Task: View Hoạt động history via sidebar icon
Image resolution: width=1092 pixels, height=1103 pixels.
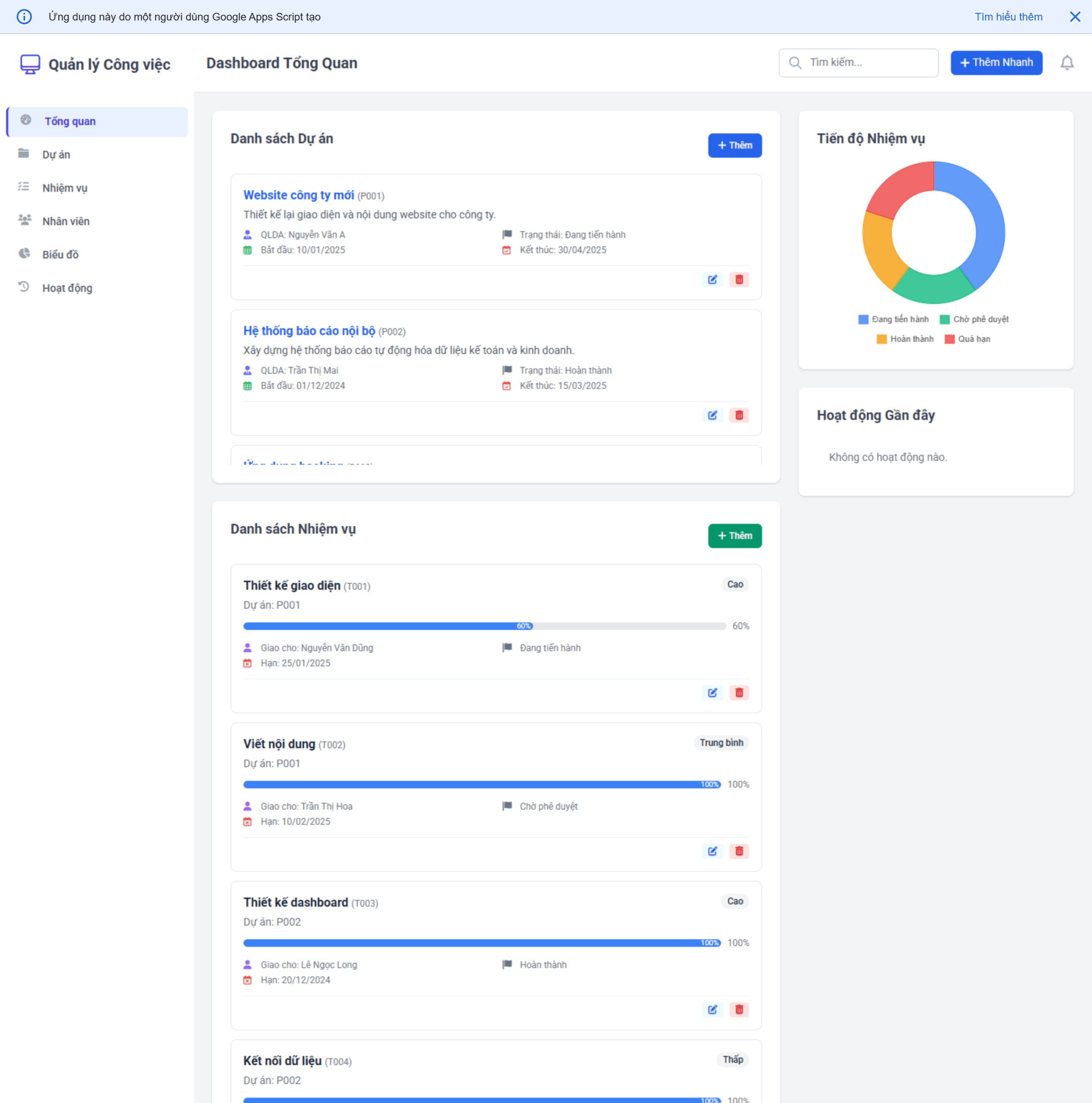Action: [23, 287]
